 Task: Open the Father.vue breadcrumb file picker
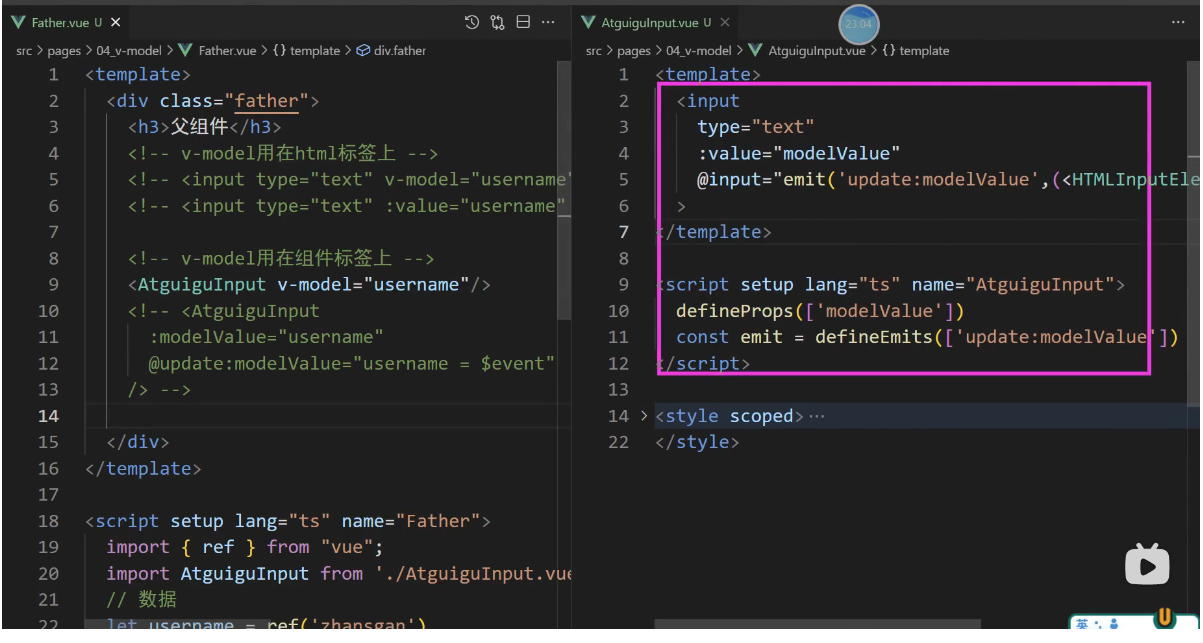(220, 50)
